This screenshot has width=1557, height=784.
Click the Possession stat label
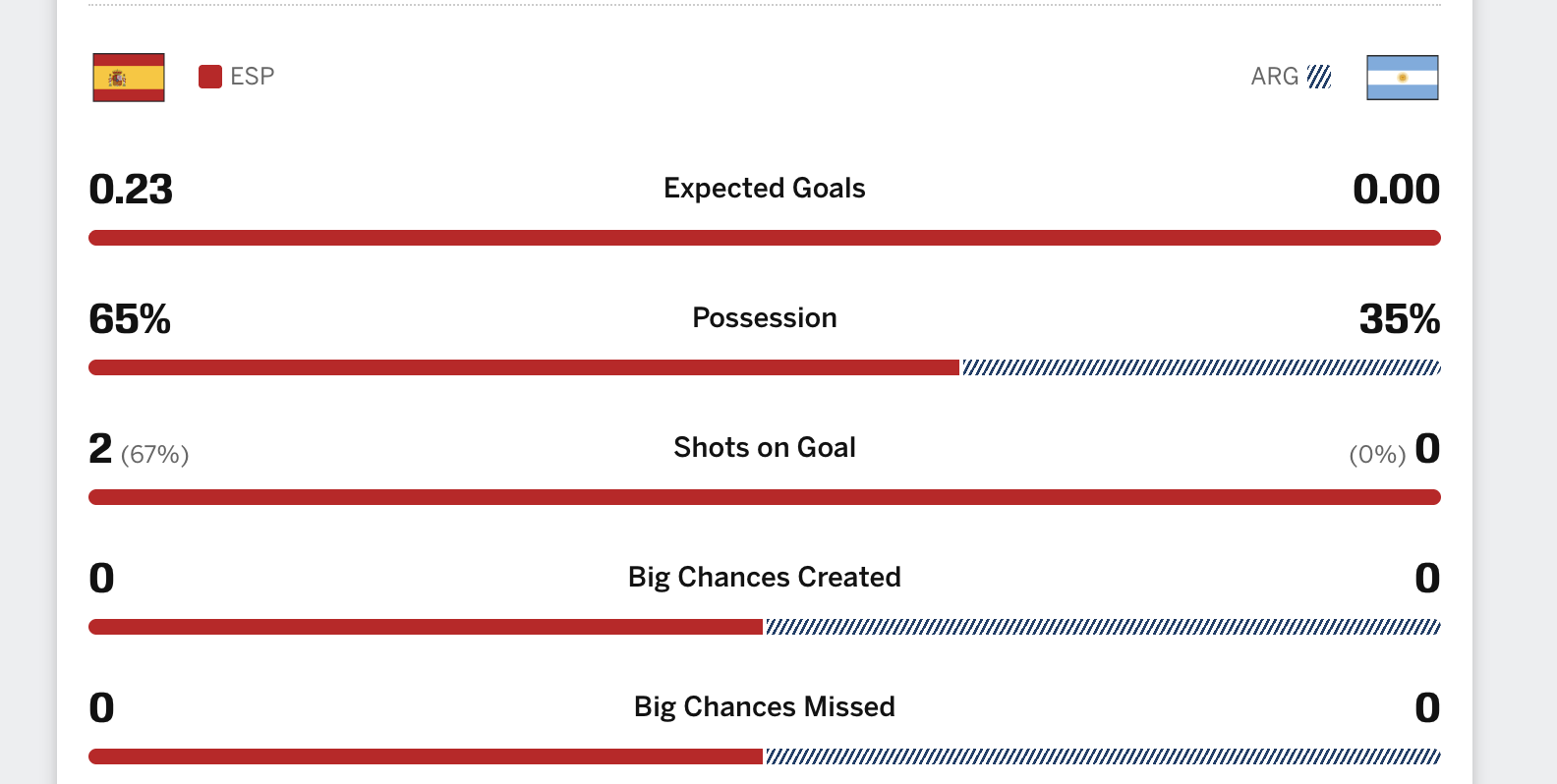point(765,317)
